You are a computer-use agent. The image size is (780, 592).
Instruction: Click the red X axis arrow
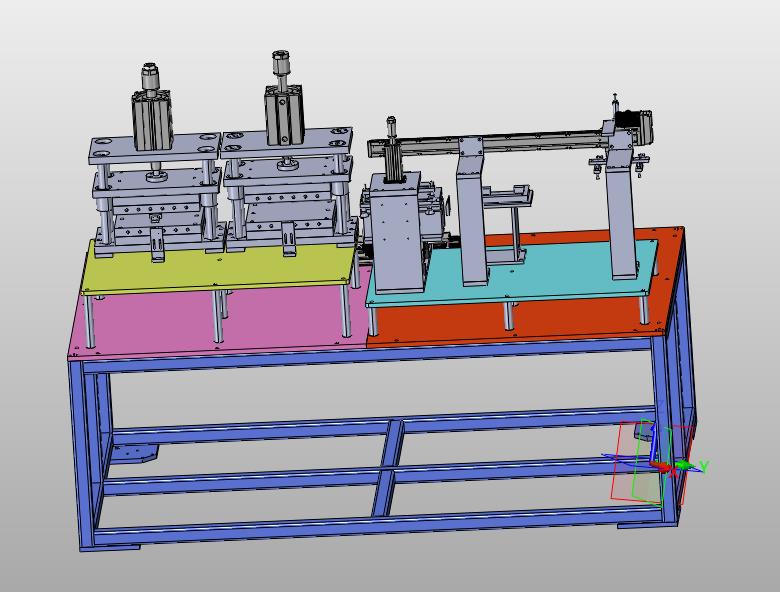661,467
